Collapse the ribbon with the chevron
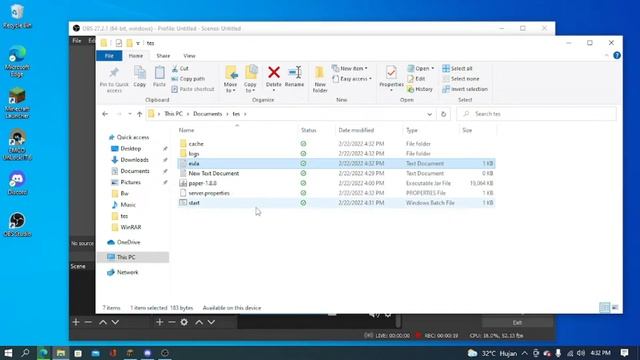640x360 pixels. tap(607, 56)
